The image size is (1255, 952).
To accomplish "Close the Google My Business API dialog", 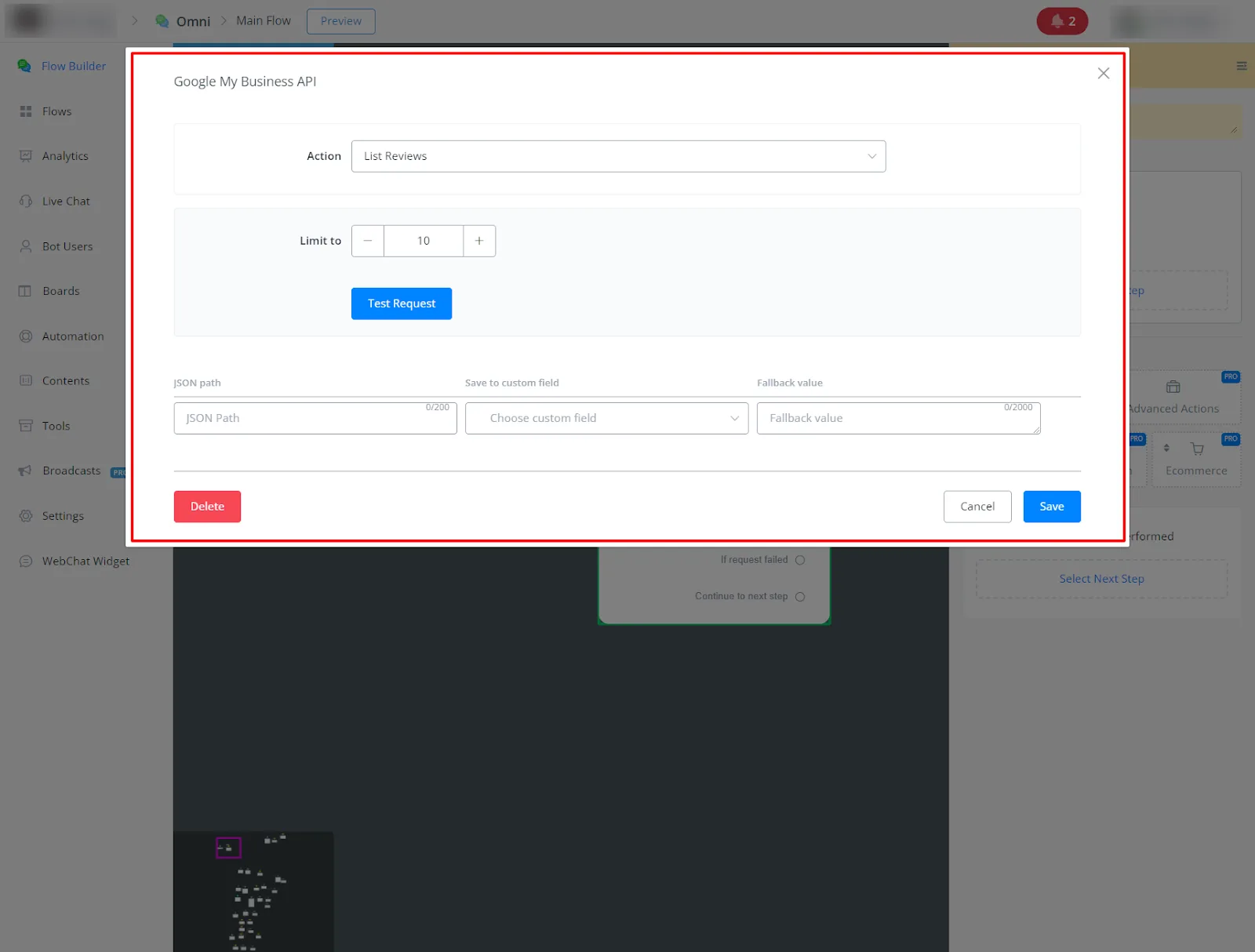I will [1103, 73].
